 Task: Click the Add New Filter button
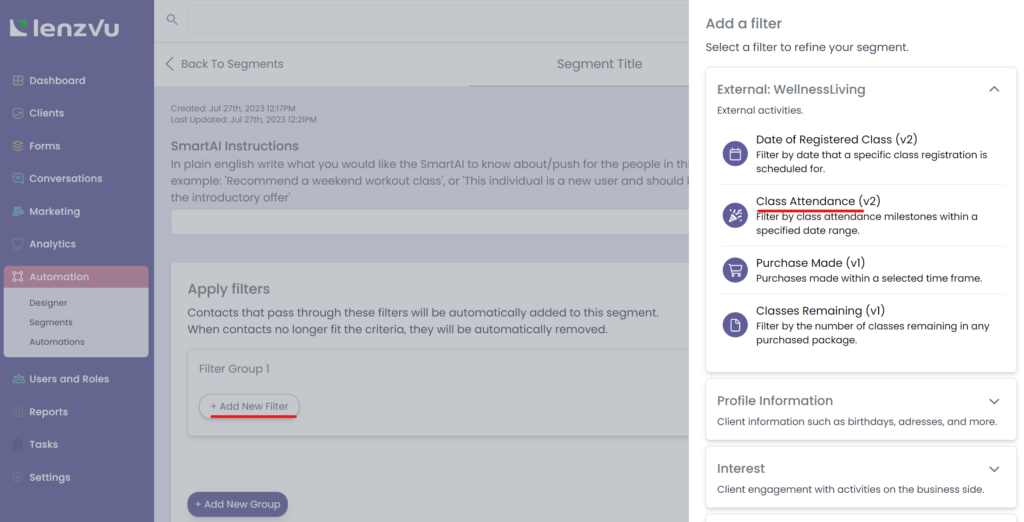click(x=249, y=407)
